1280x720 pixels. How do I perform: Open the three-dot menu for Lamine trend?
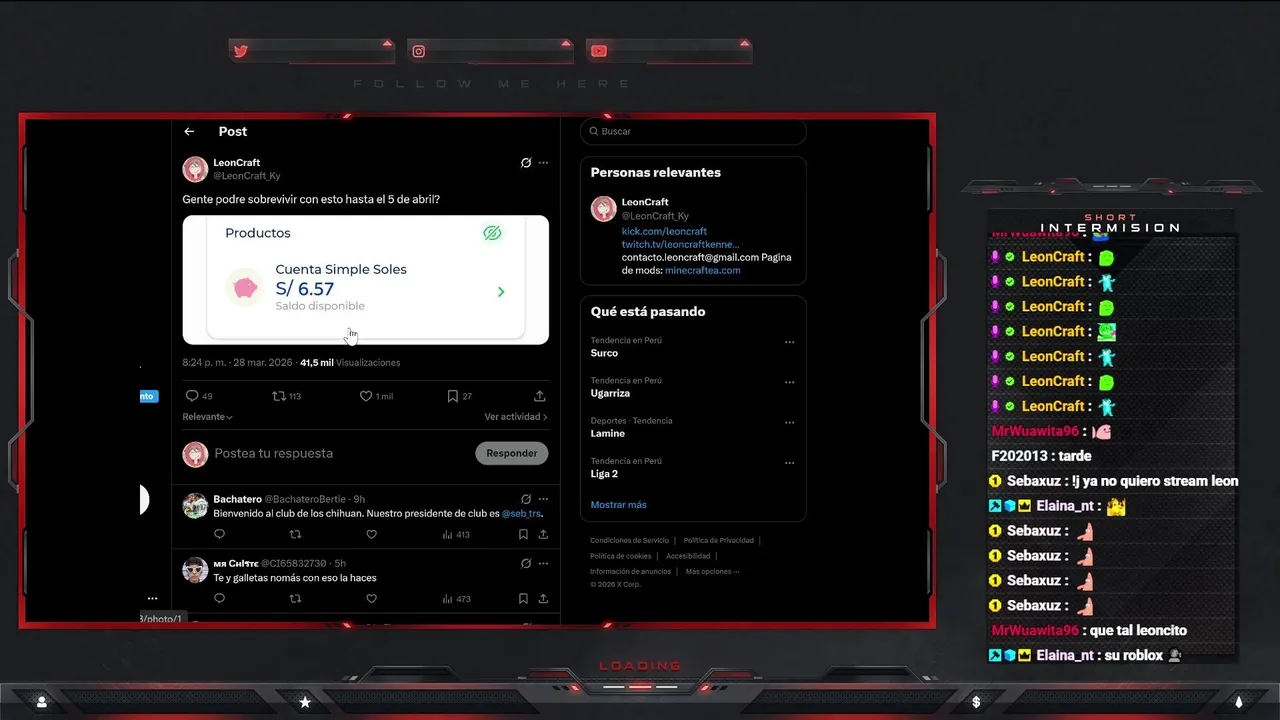point(789,422)
